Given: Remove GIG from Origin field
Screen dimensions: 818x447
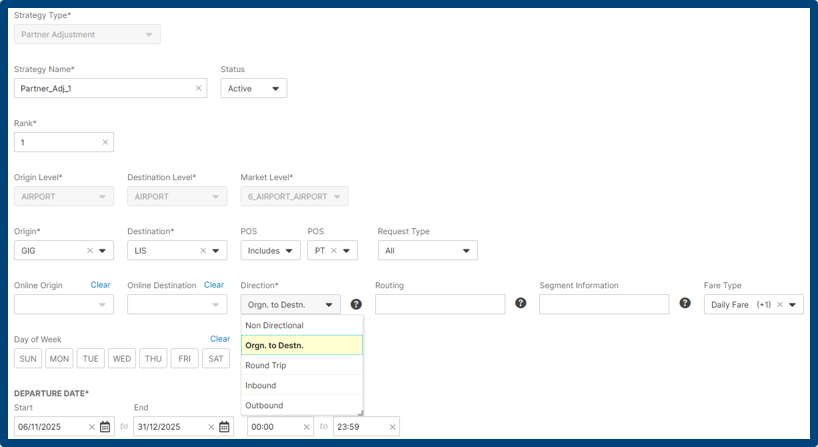Looking at the screenshot, I should pyautogui.click(x=90, y=250).
